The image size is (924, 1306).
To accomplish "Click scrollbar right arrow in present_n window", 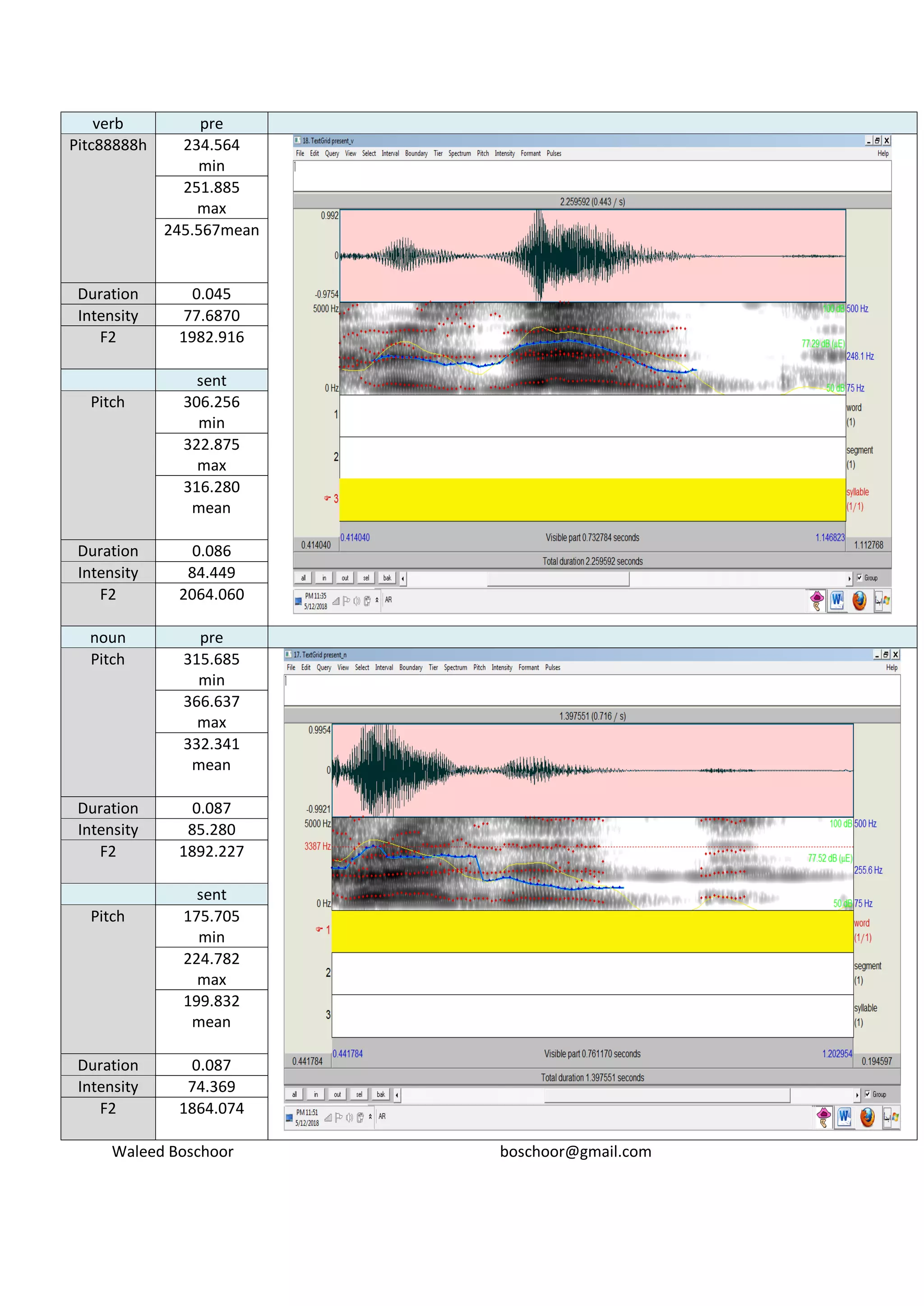I will pos(857,1095).
